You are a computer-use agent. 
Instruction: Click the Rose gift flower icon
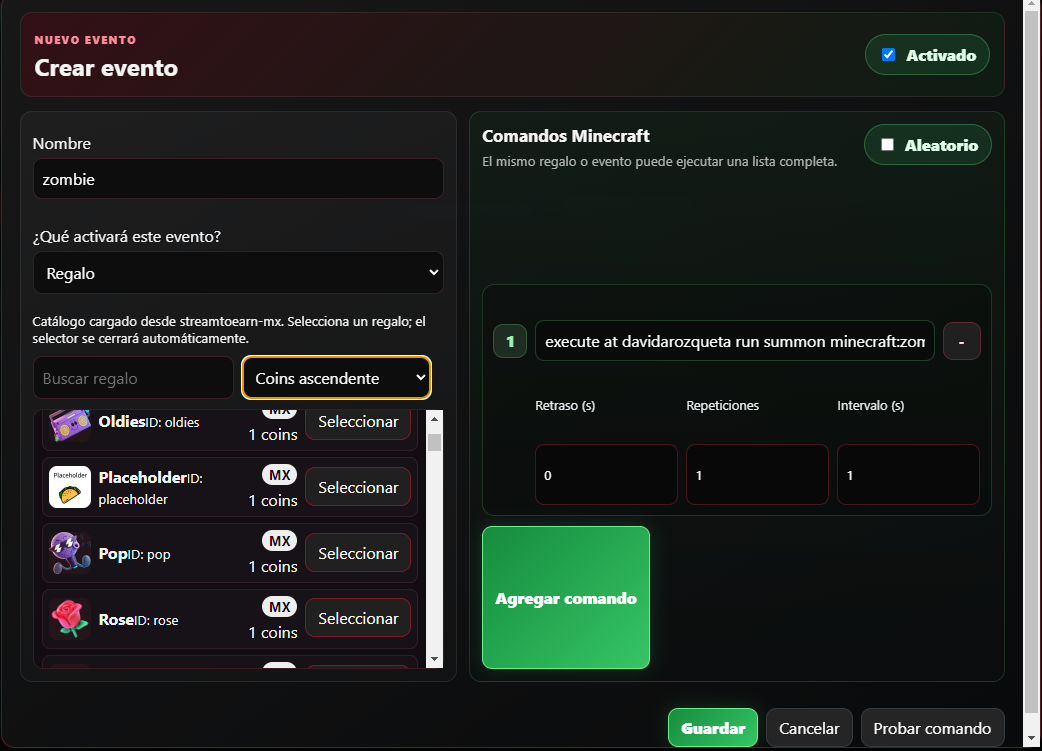point(70,619)
